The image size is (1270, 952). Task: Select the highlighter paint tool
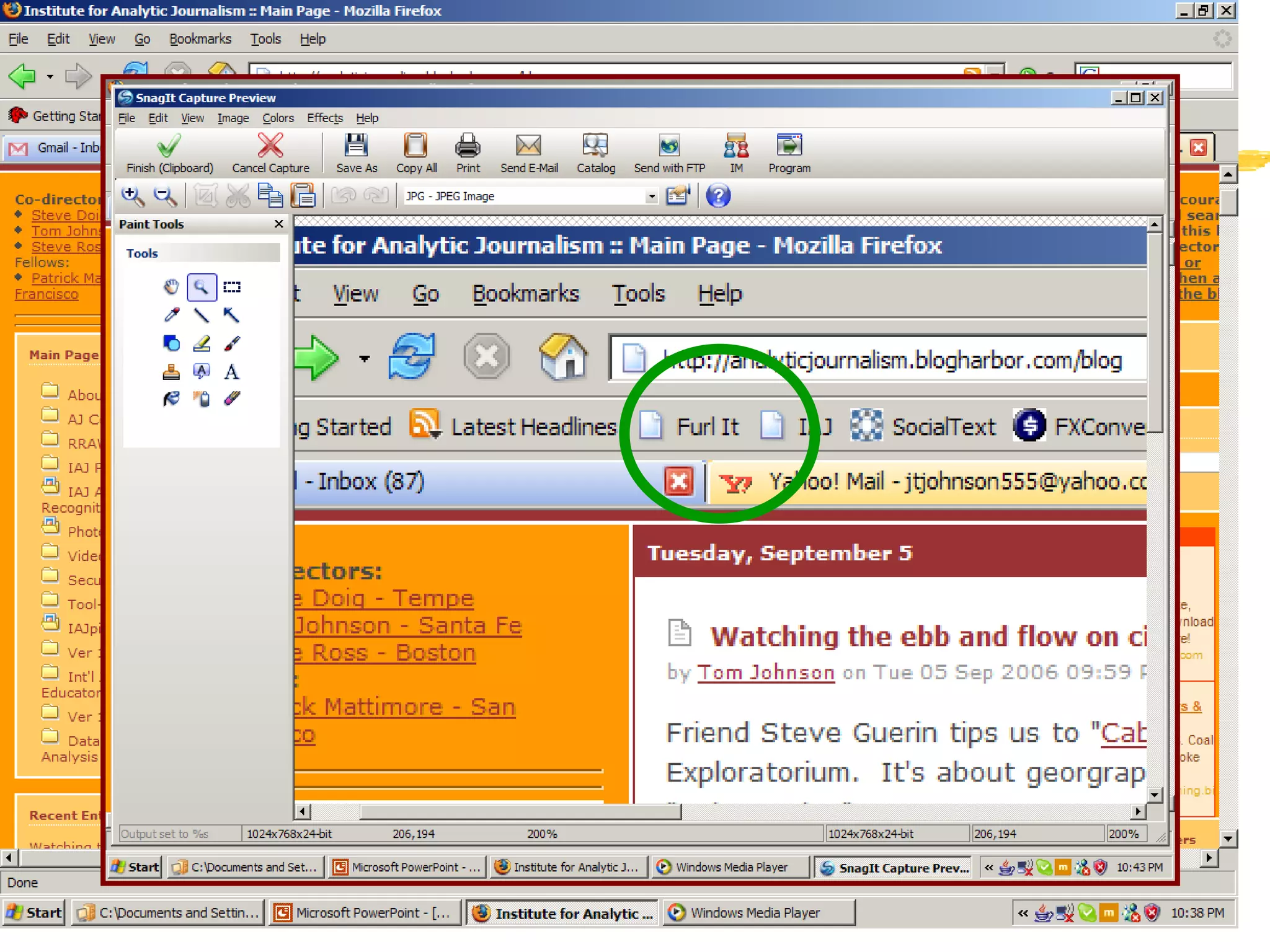202,343
